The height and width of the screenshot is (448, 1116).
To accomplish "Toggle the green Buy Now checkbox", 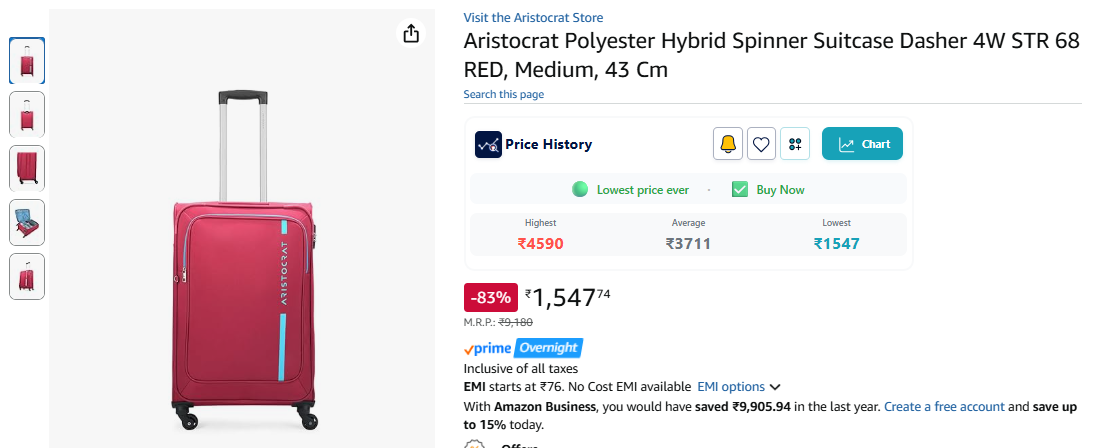I will [740, 189].
